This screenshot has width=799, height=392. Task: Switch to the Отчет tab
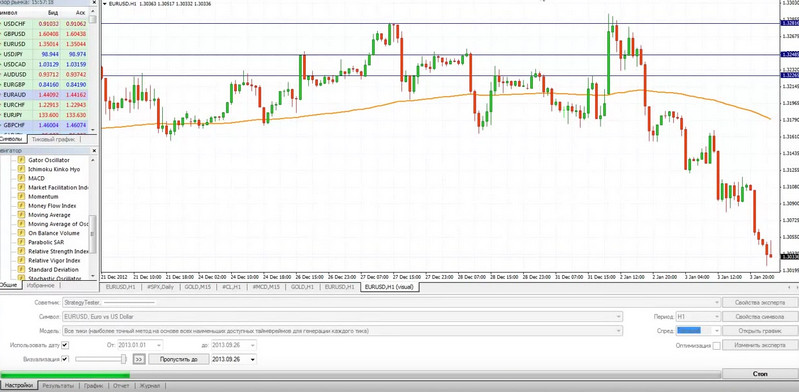pyautogui.click(x=121, y=386)
